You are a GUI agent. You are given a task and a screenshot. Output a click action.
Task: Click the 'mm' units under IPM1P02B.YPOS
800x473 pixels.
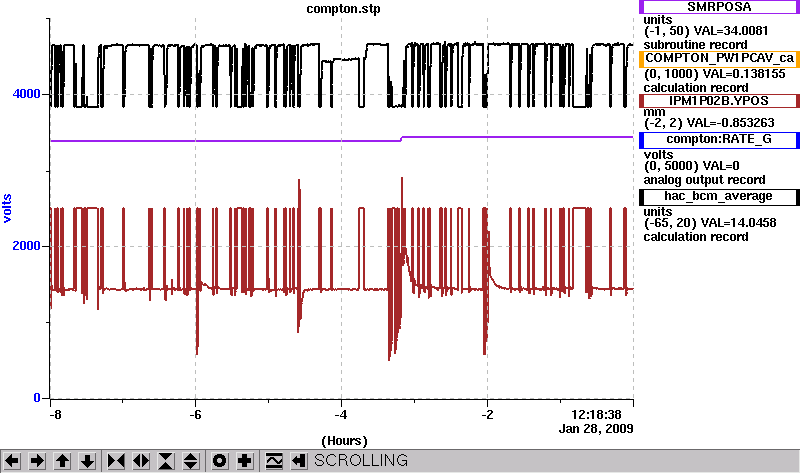[x=654, y=112]
